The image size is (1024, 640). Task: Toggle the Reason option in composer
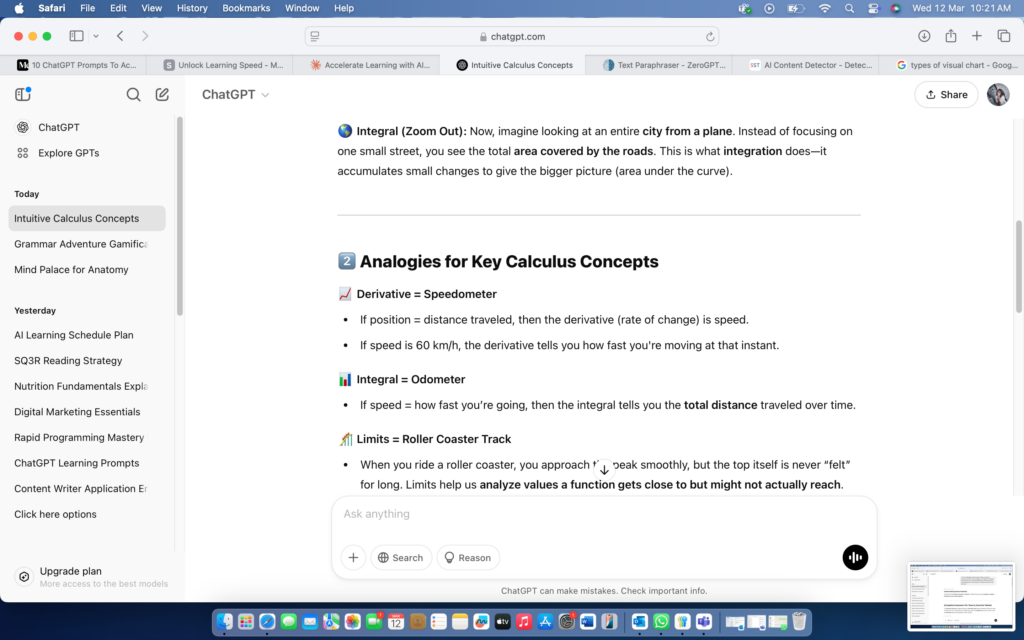tap(467, 557)
